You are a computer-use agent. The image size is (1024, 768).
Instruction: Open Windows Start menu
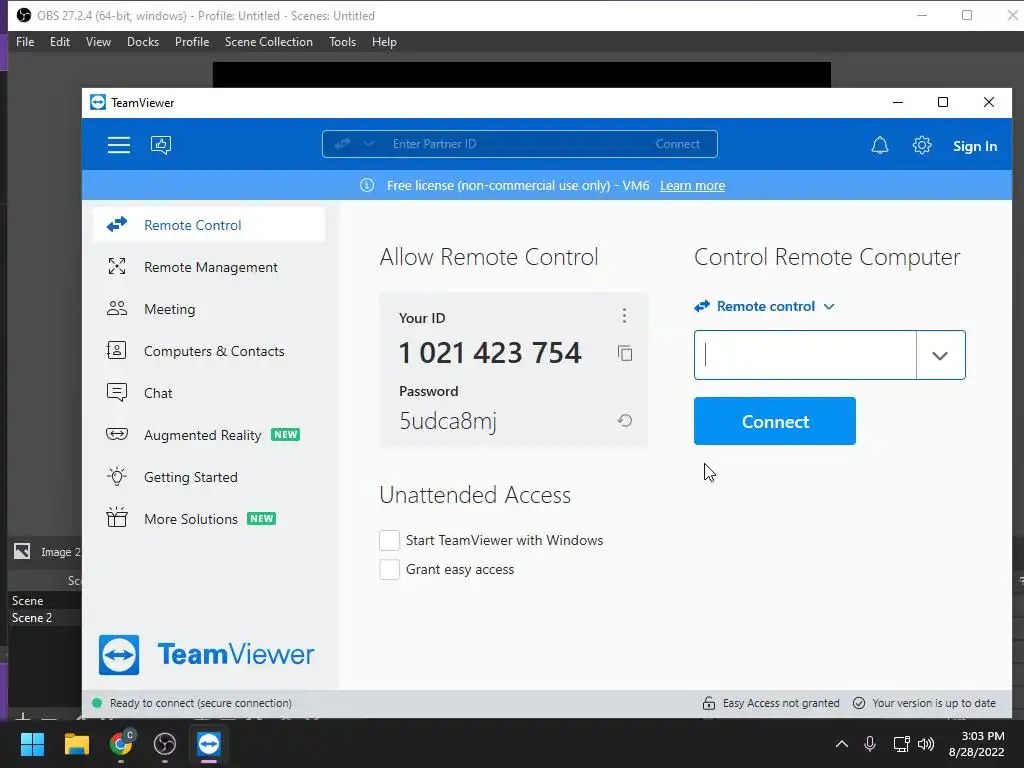coord(32,744)
